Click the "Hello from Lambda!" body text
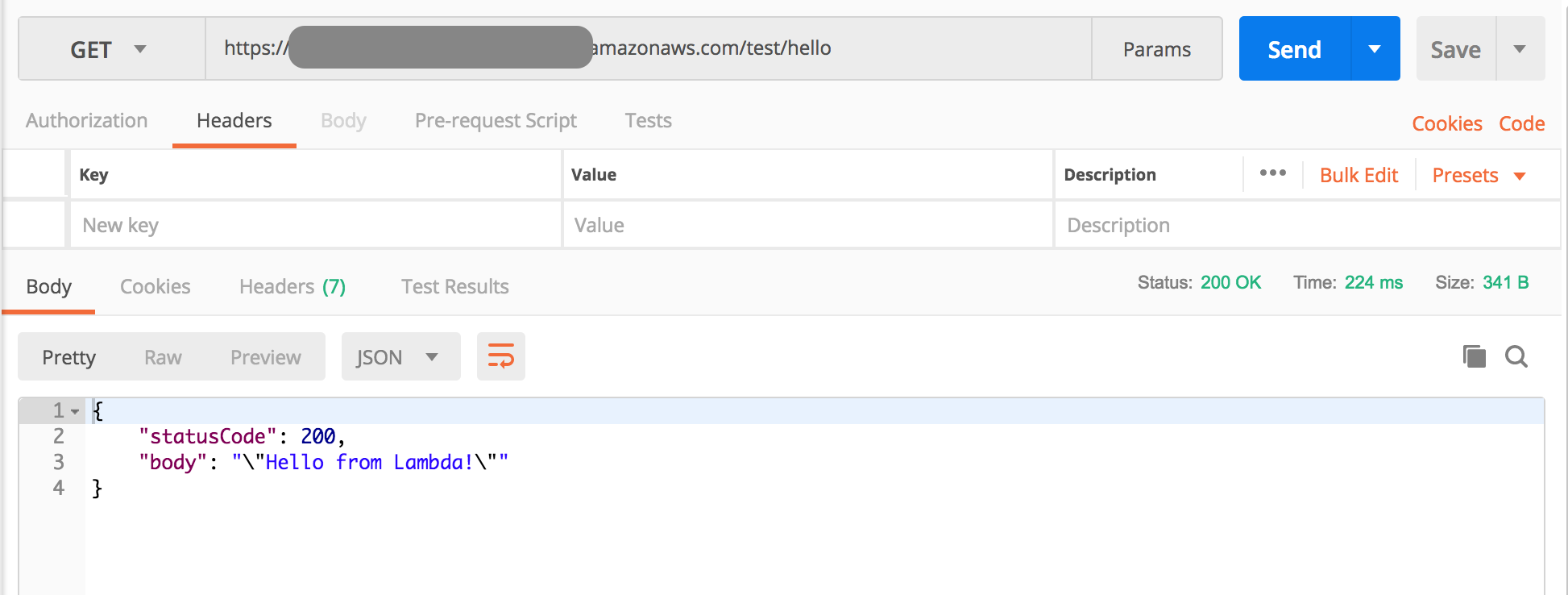 (370, 462)
